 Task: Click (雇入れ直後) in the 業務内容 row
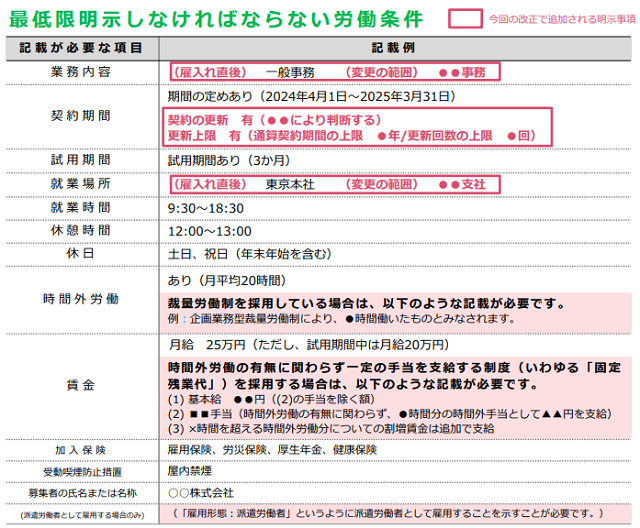click(x=210, y=73)
